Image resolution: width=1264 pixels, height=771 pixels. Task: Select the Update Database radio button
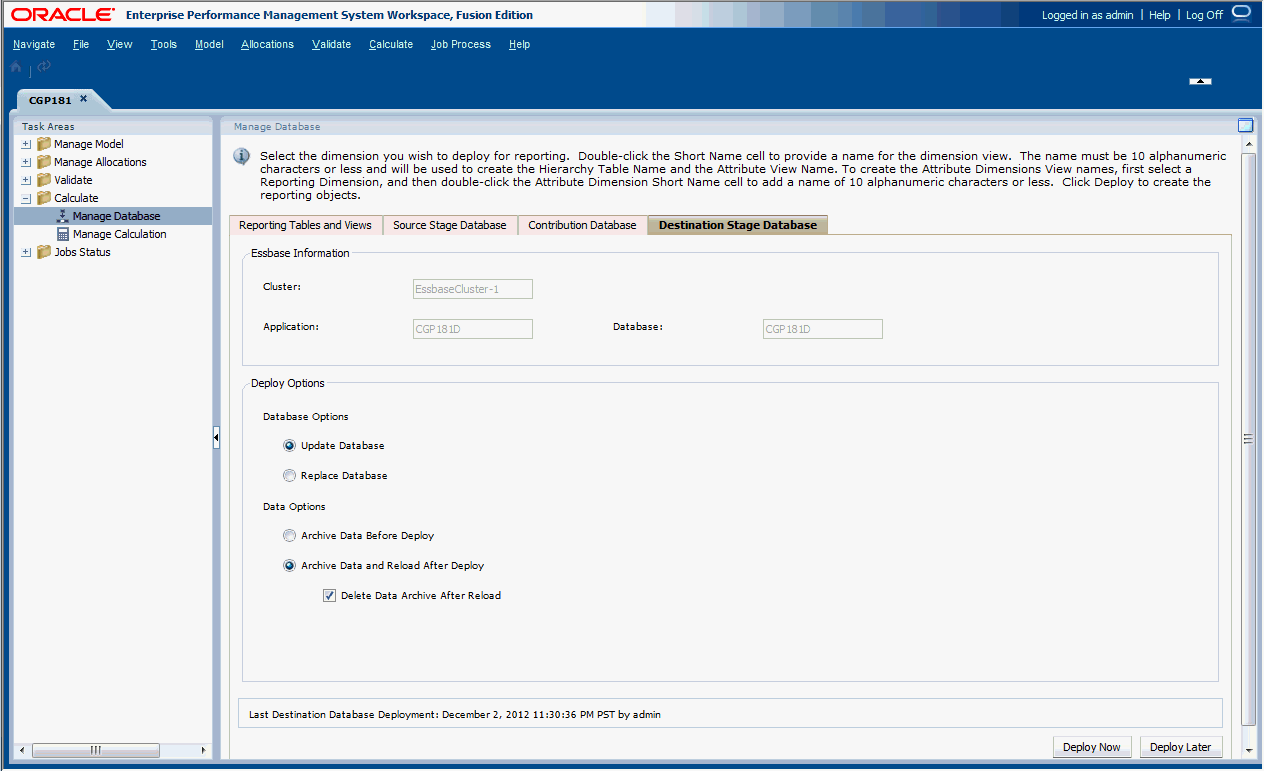coord(290,446)
